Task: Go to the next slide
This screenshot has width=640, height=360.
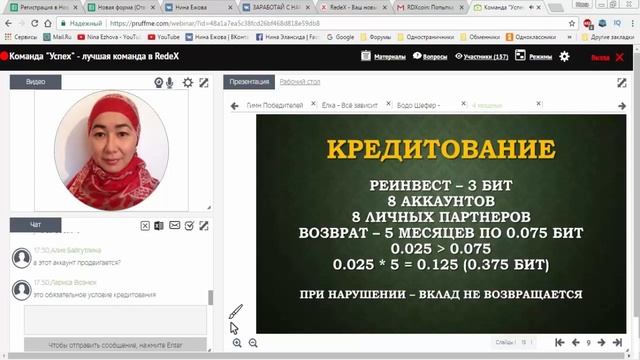Action: (601, 342)
